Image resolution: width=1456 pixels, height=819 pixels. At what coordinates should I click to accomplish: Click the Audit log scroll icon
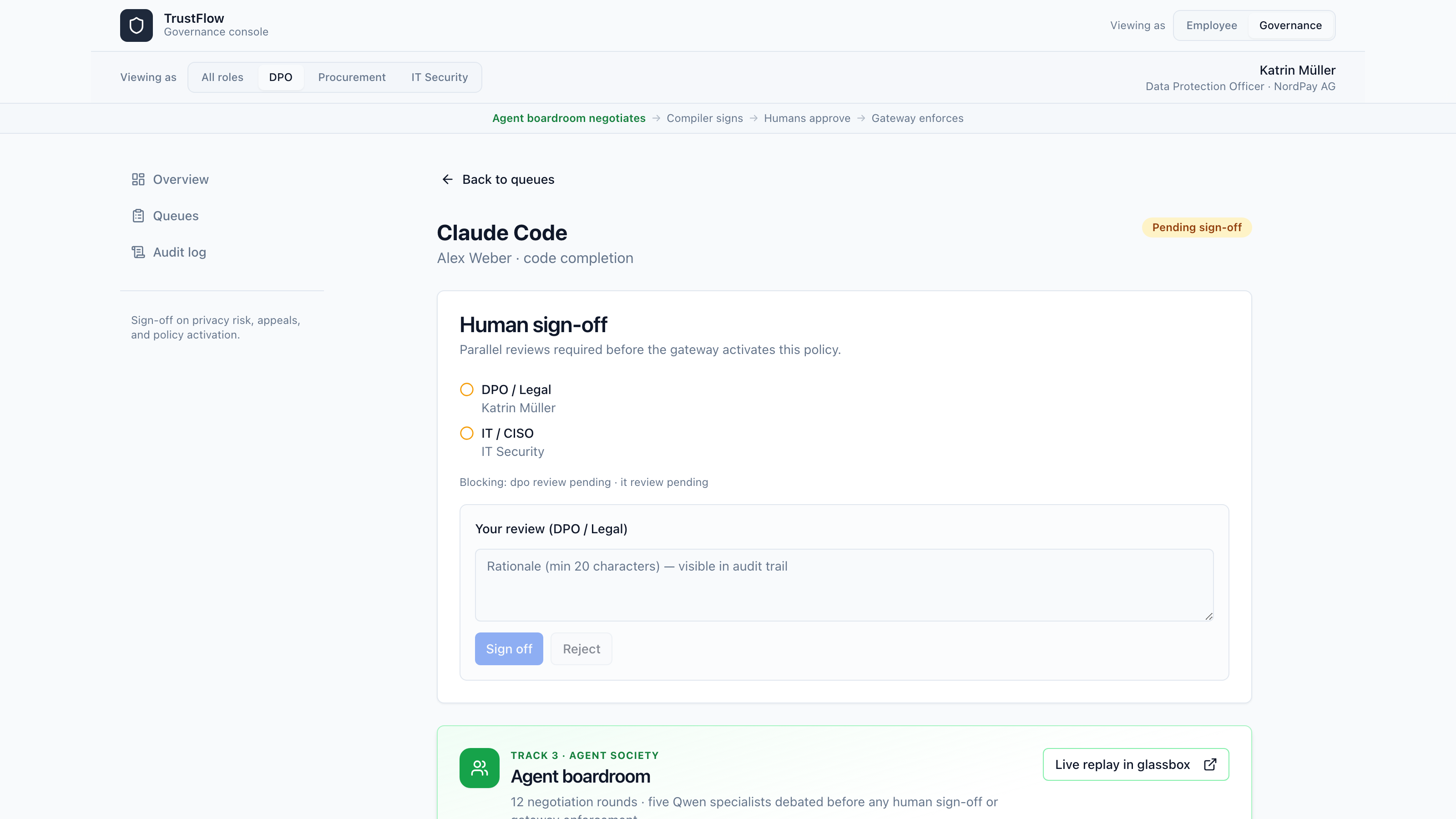tap(138, 252)
